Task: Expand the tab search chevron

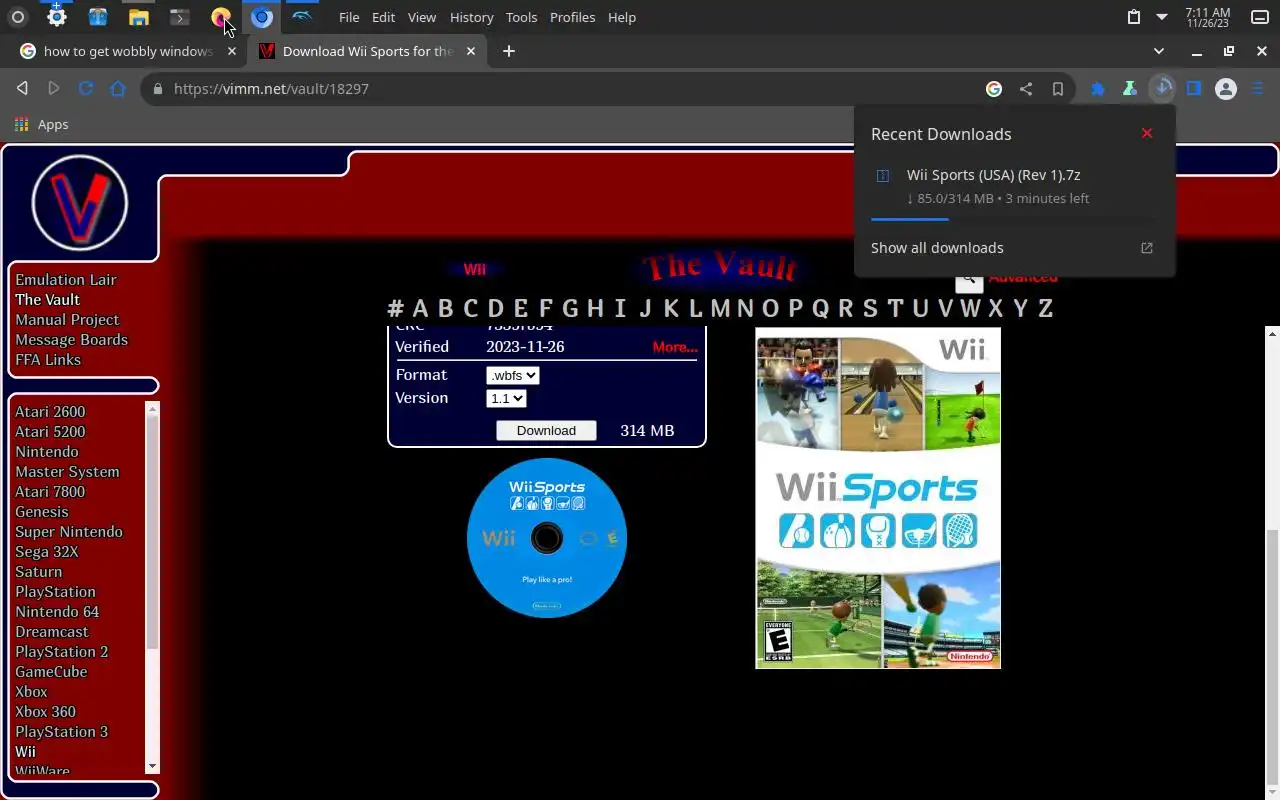Action: coord(1158,51)
